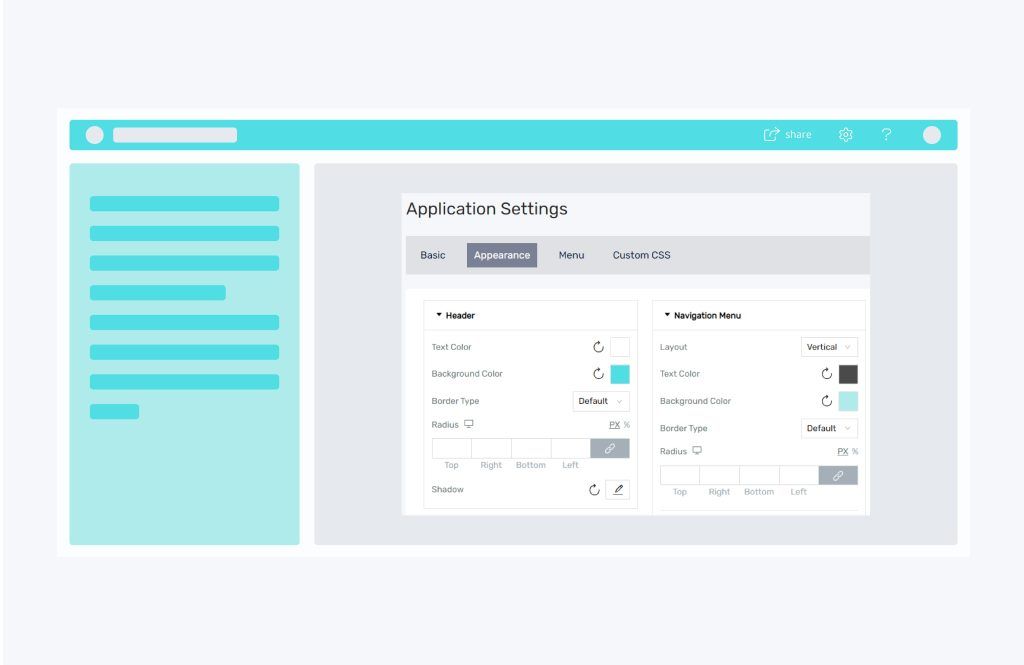Edit Header Shadow with pencil icon
The image size is (1024, 665).
click(x=618, y=489)
